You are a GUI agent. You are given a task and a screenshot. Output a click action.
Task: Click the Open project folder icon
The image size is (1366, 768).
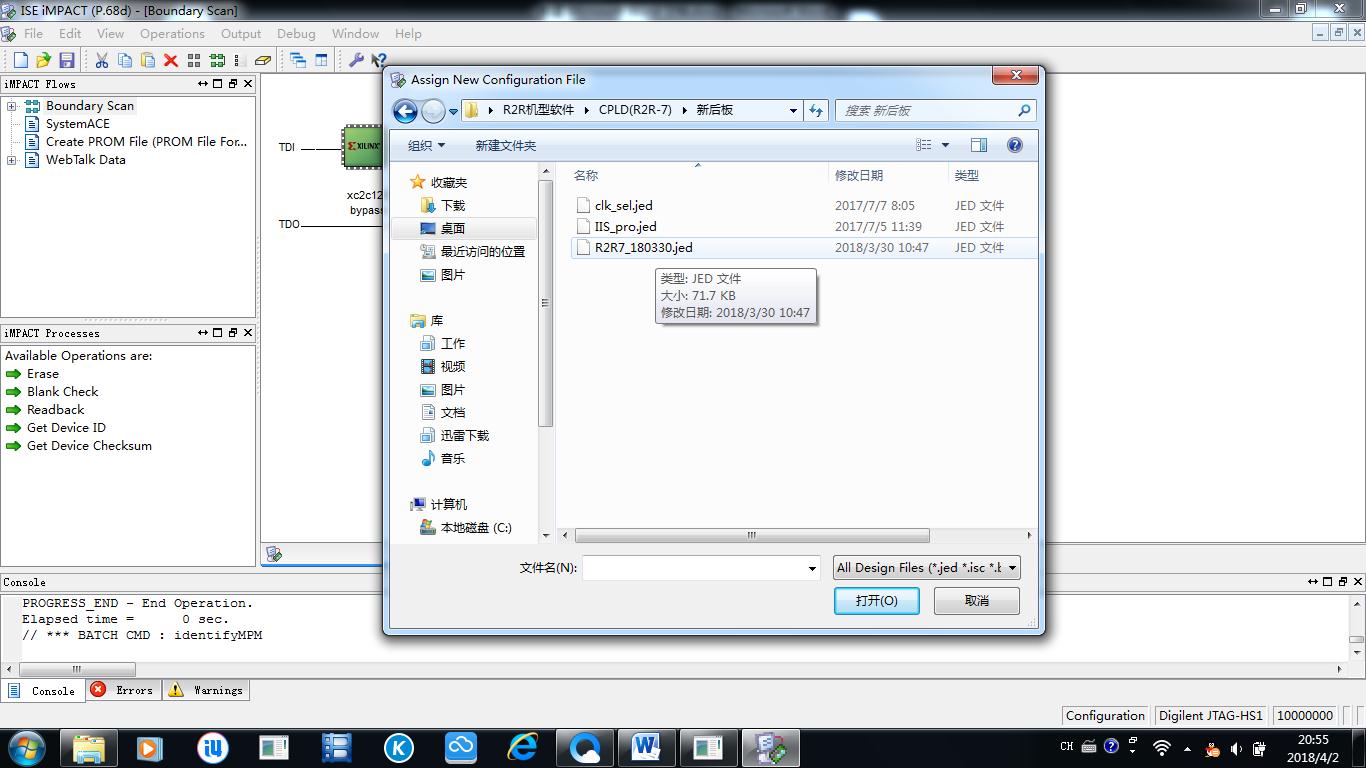point(43,60)
